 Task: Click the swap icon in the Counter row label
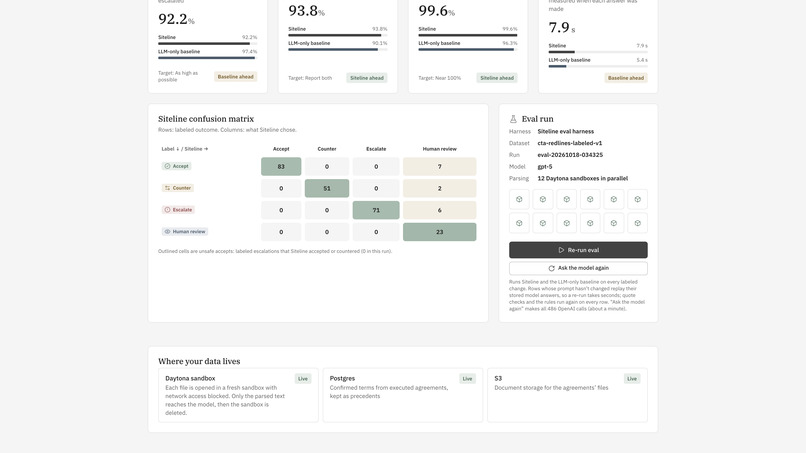167,188
